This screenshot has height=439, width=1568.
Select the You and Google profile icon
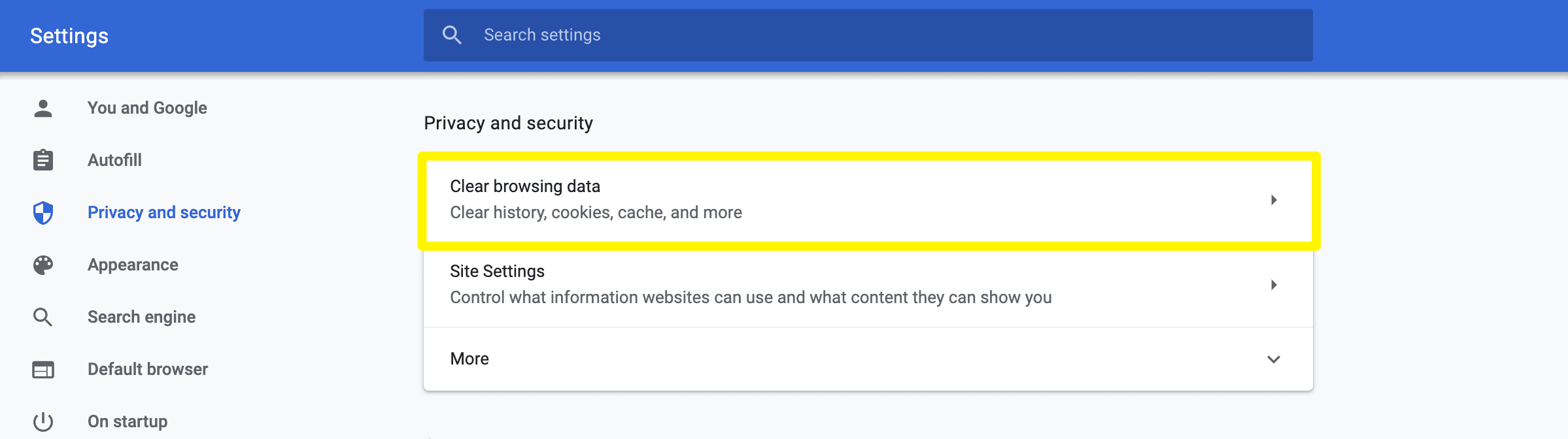point(43,108)
